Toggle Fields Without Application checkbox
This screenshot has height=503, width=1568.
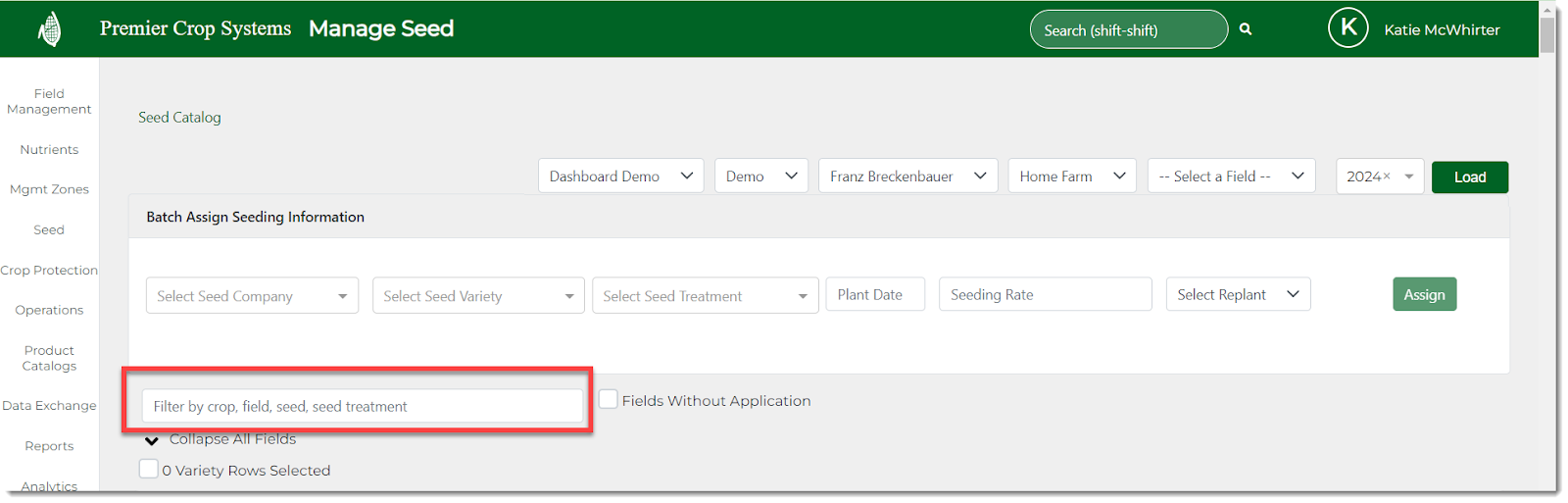coord(609,399)
